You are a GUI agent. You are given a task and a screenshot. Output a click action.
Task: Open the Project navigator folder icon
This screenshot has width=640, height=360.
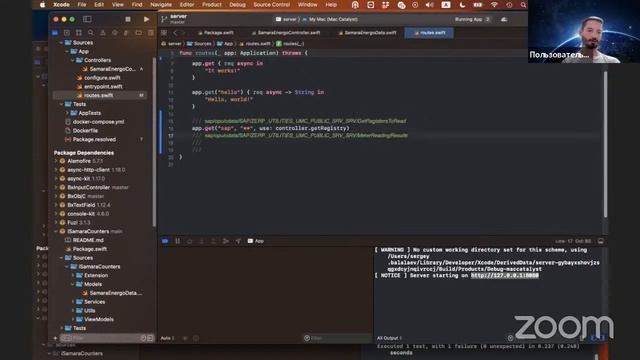pyautogui.click(x=55, y=33)
